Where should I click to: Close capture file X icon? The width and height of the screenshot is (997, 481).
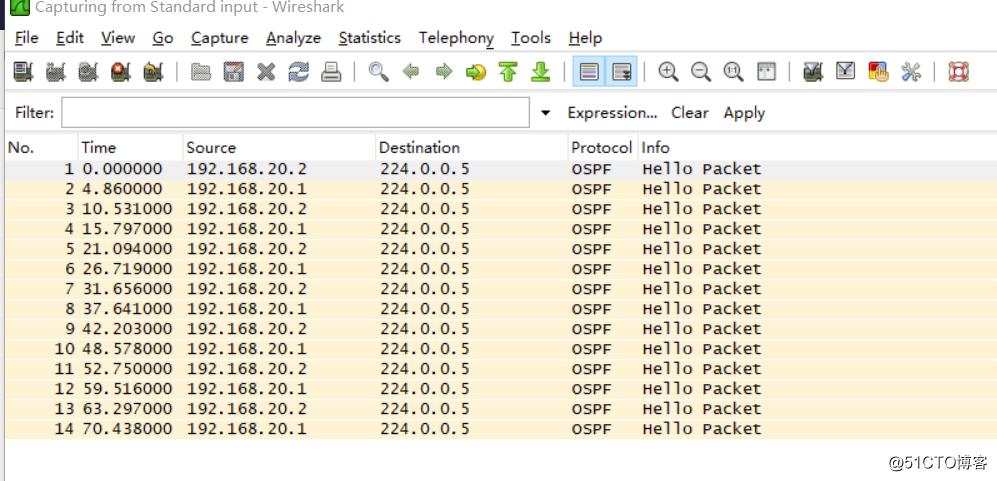(266, 72)
